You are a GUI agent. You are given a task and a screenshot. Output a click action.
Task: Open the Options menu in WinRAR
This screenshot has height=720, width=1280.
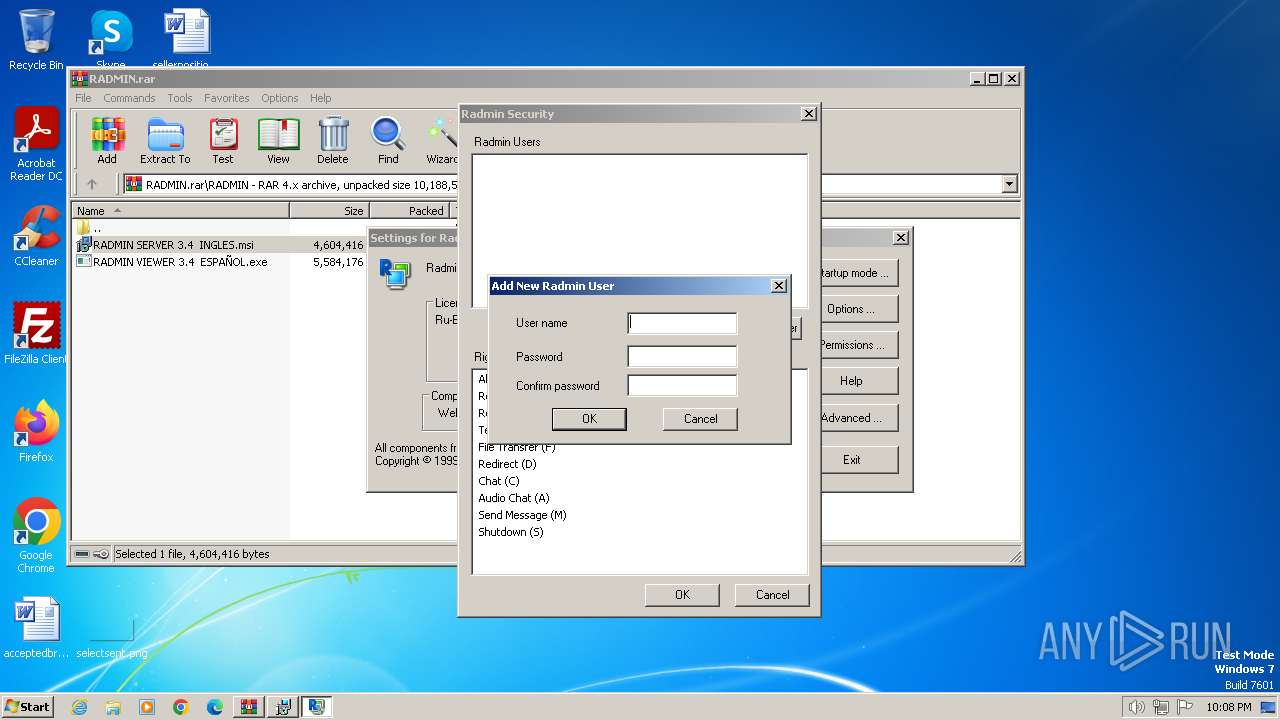(x=280, y=98)
